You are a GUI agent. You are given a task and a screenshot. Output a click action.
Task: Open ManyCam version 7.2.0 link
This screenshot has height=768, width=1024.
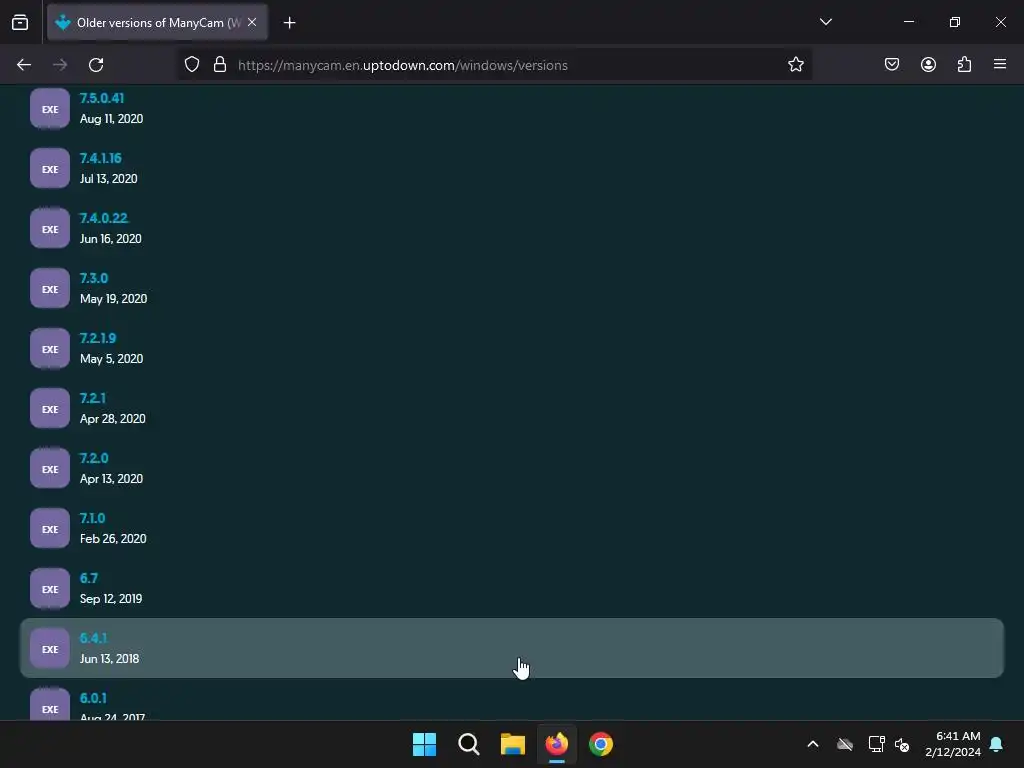tap(94, 458)
